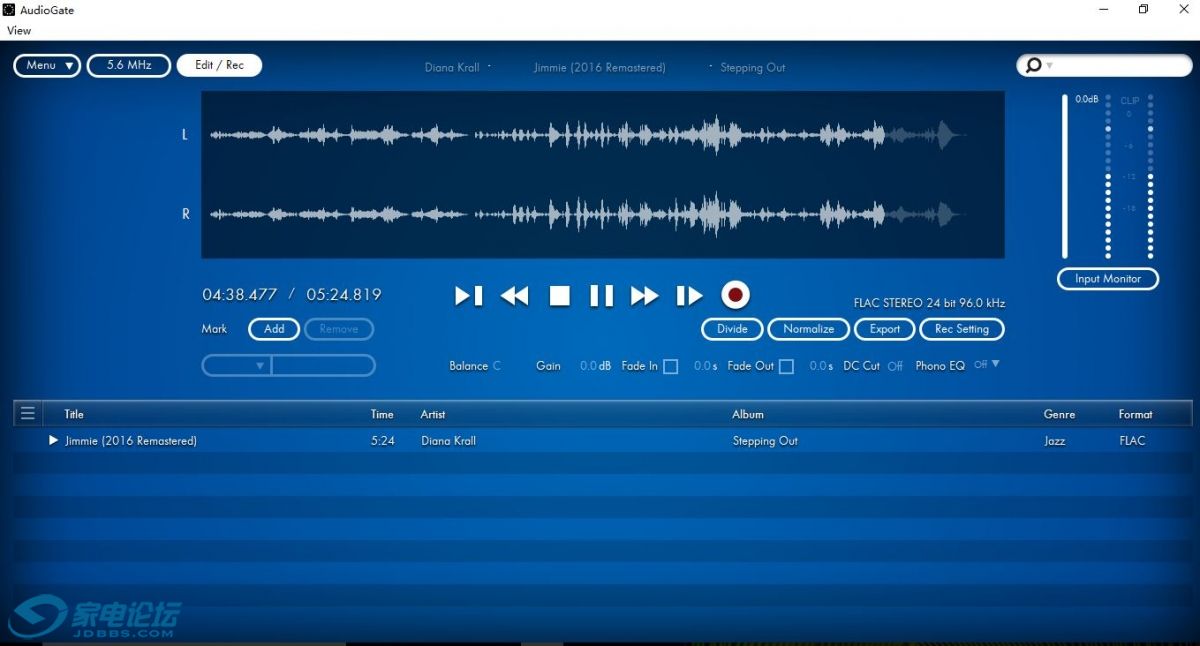1200x646 pixels.
Task: Click the Jazz genre cell
Action: (x=1055, y=441)
